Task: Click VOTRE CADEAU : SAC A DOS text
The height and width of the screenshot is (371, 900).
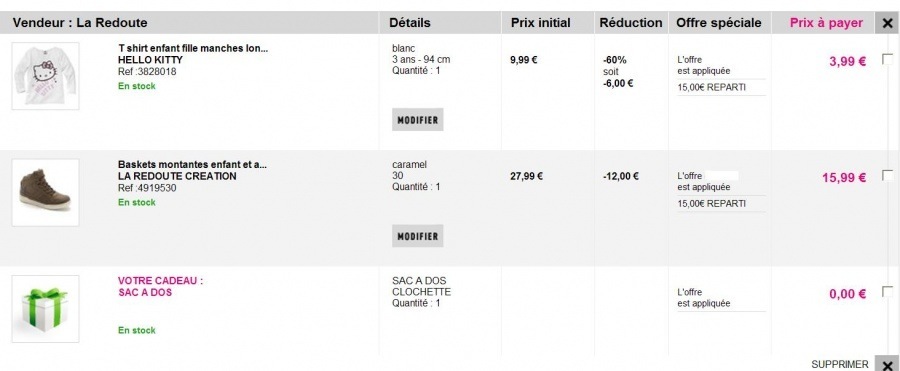Action: point(161,287)
